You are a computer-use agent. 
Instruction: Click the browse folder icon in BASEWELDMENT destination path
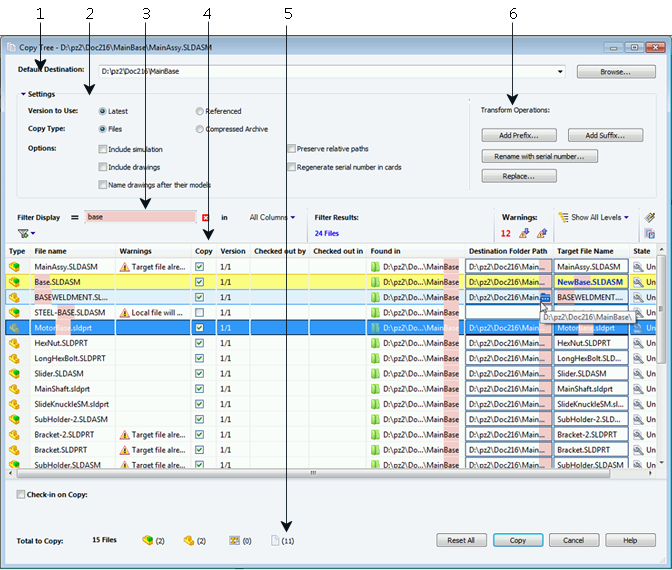(x=545, y=297)
